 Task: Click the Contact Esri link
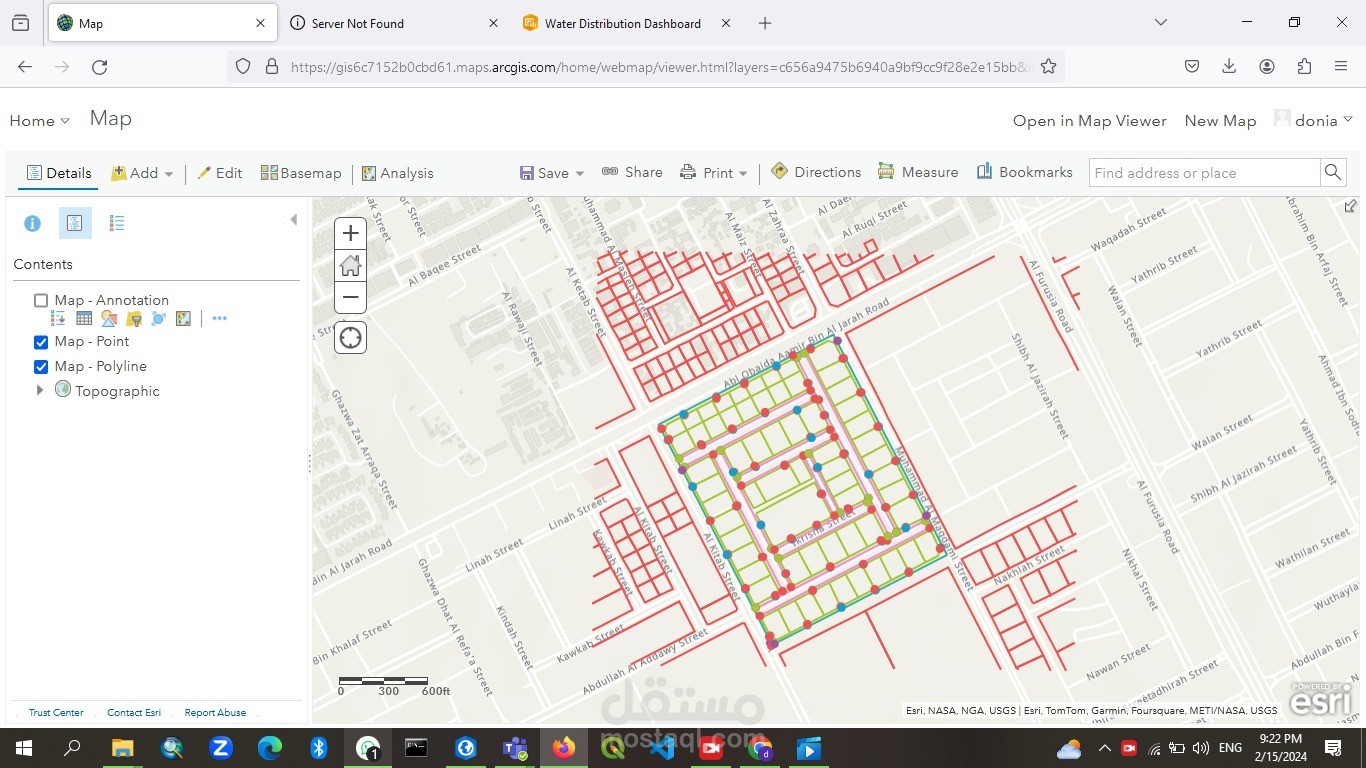click(x=134, y=713)
